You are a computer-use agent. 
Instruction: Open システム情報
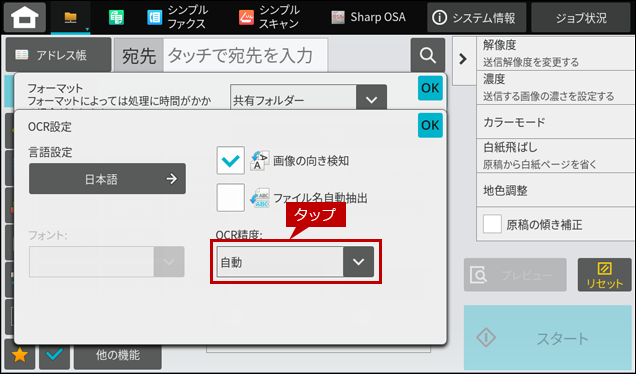tap(477, 17)
